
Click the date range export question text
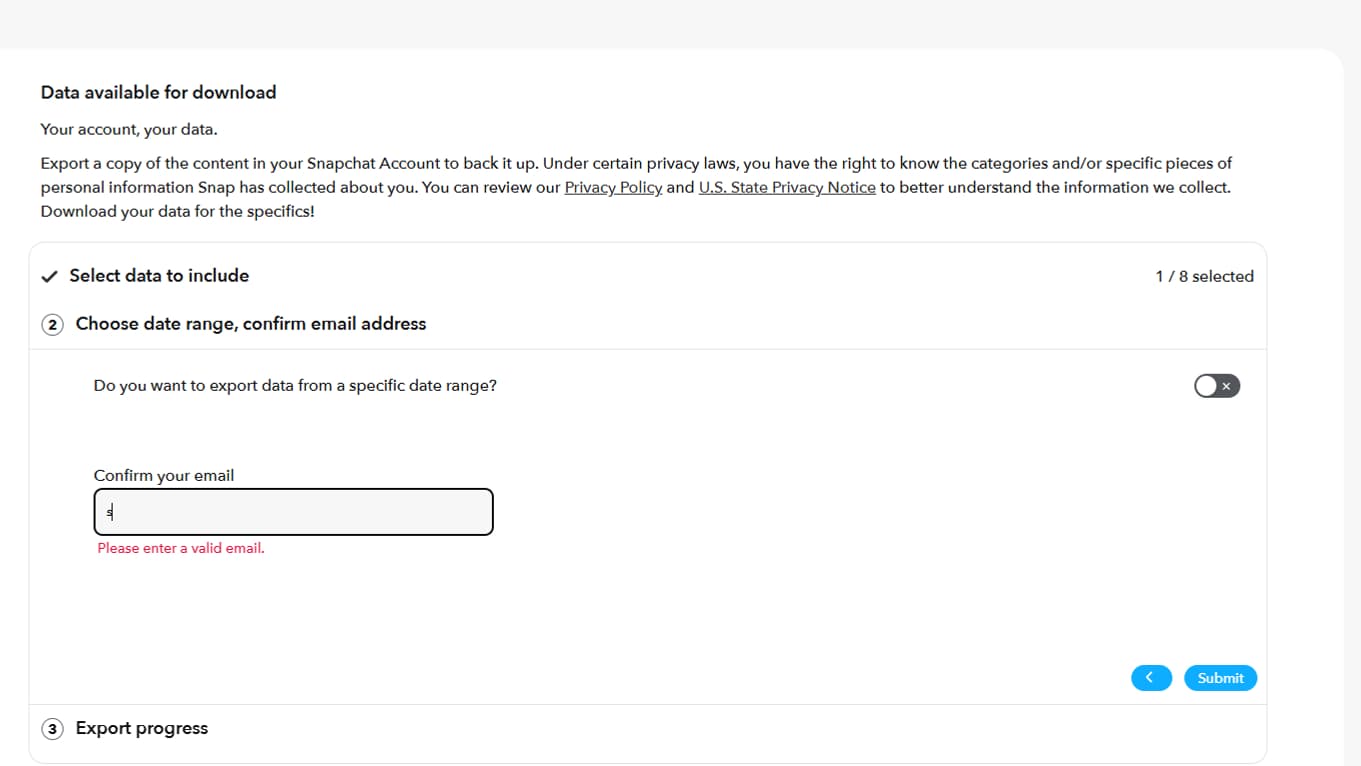coord(295,386)
